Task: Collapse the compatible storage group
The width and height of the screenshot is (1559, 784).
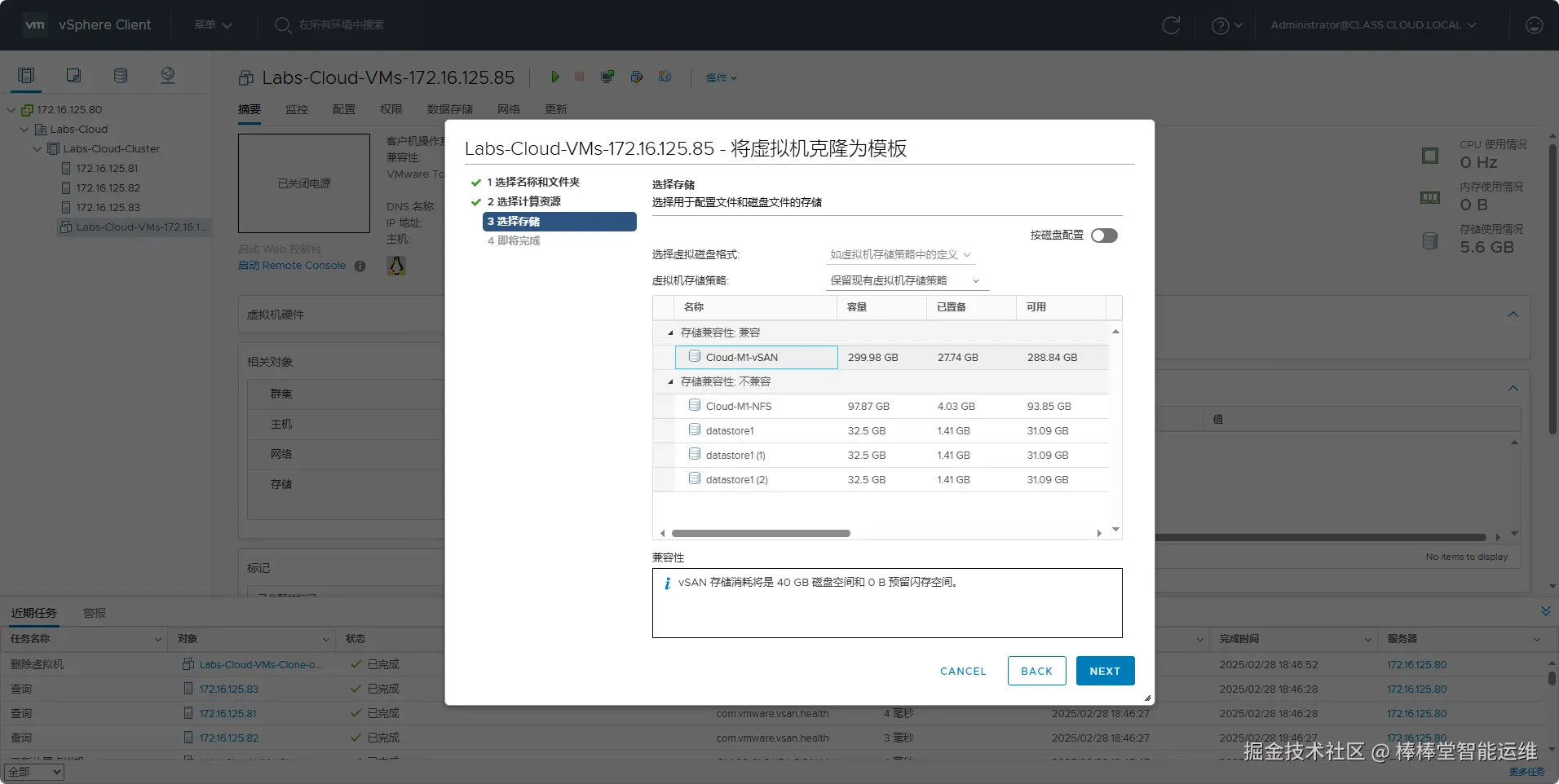Action: tap(670, 333)
